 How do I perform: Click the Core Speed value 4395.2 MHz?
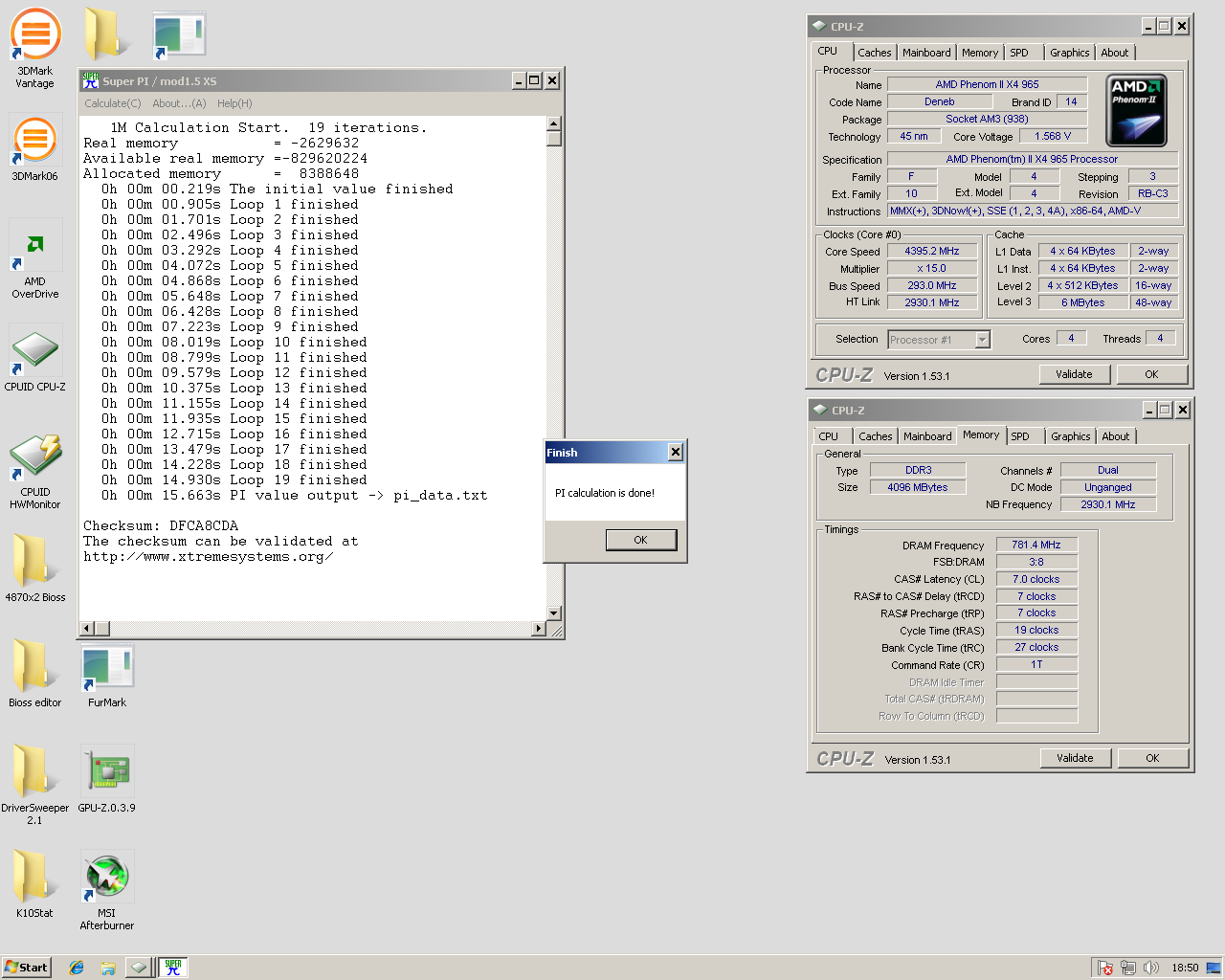(932, 251)
